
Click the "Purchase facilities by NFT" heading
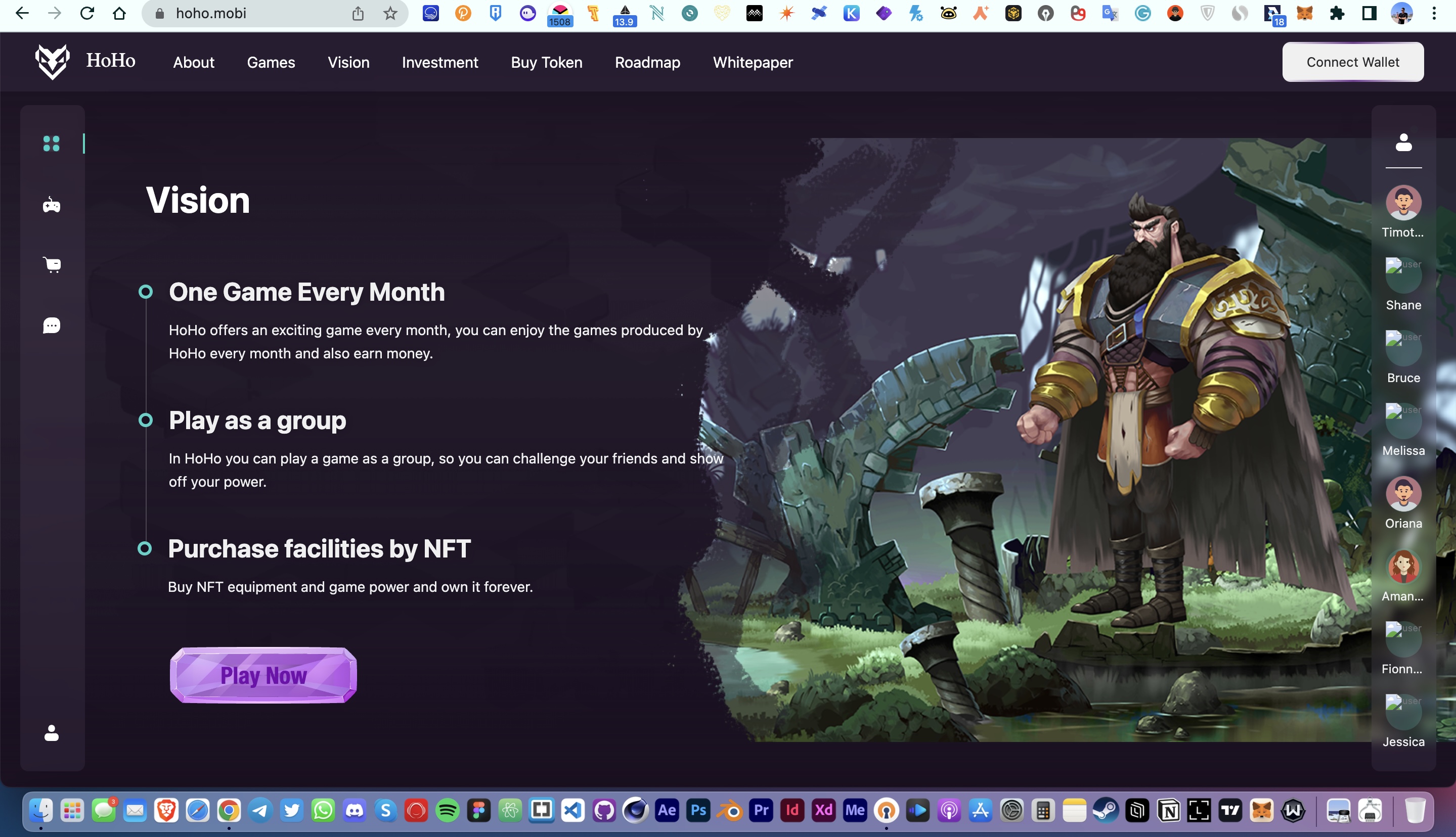[x=319, y=548]
